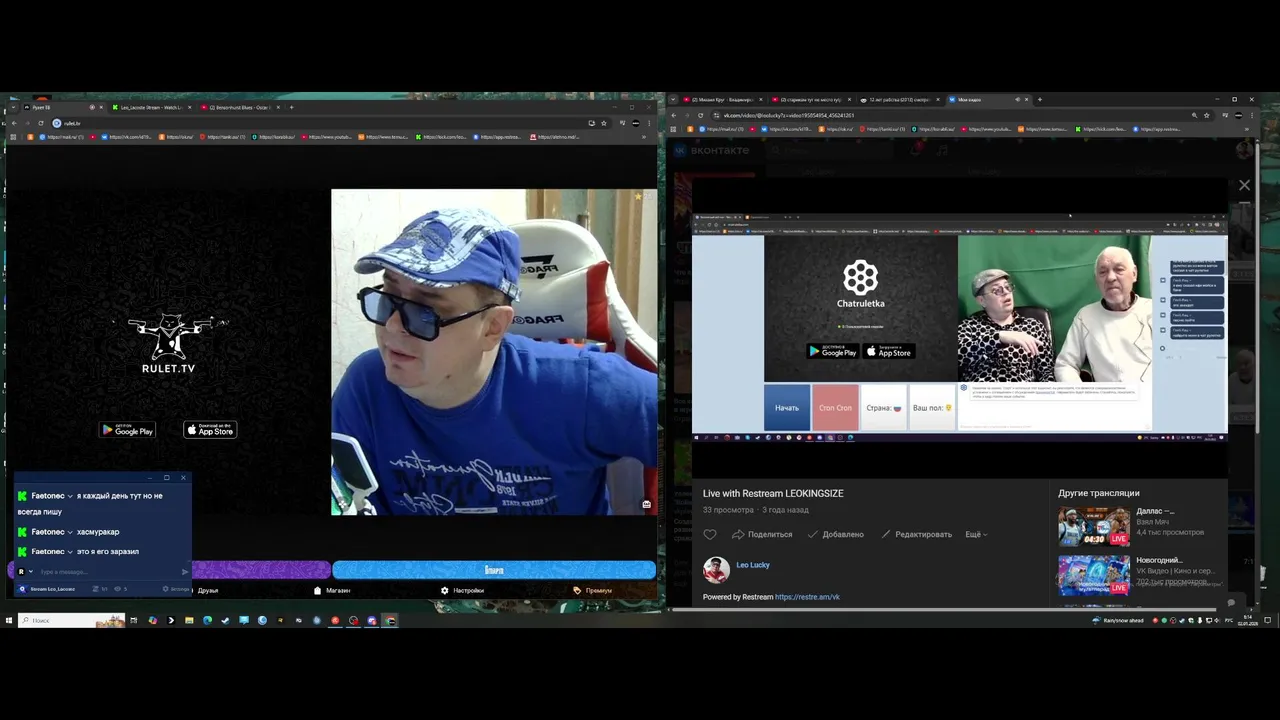This screenshot has height=720, width=1280.
Task: Expand the first Faetonec message's username dropdown
Action: tap(70, 496)
